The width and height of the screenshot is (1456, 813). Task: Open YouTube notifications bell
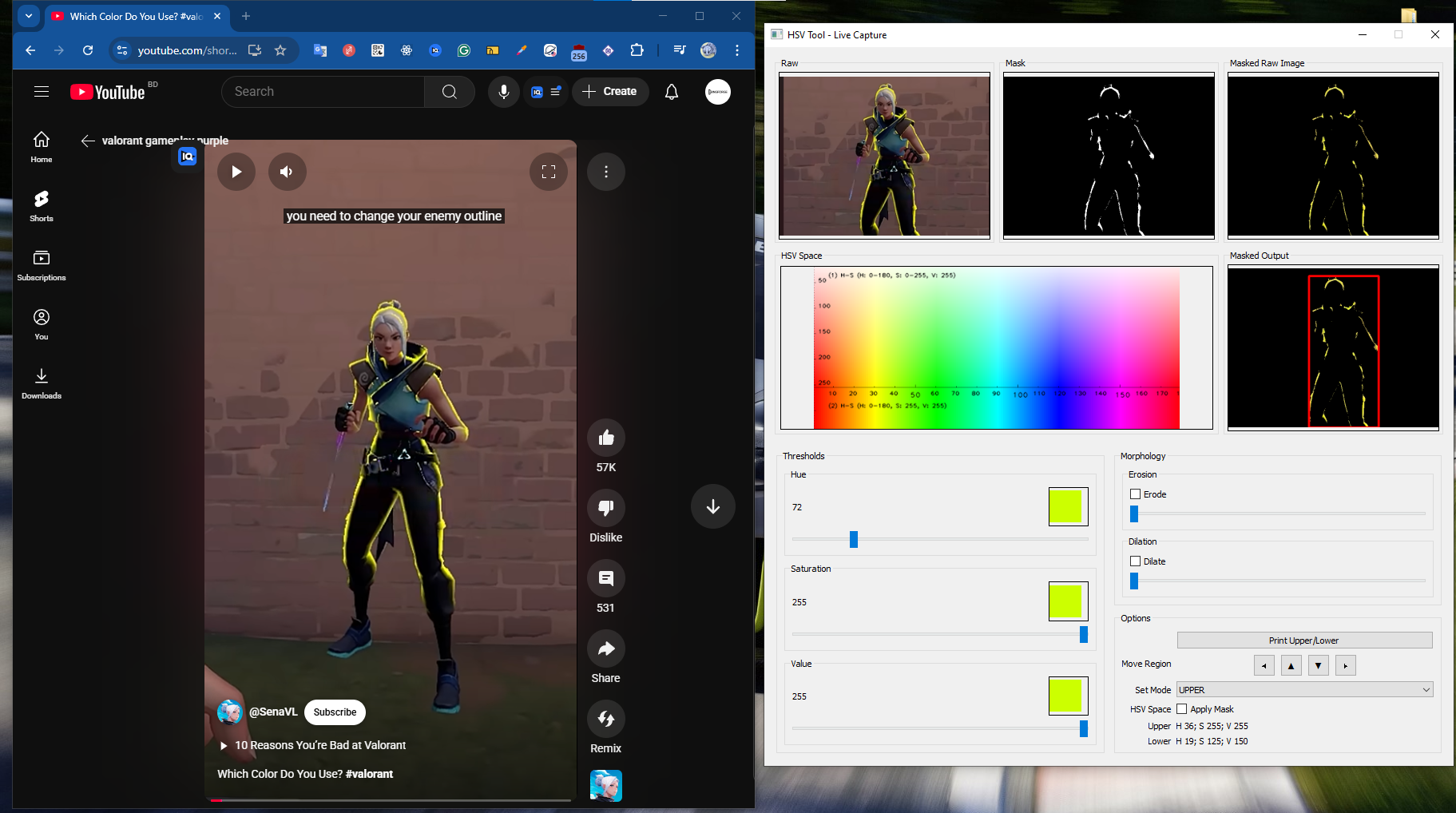(x=672, y=92)
